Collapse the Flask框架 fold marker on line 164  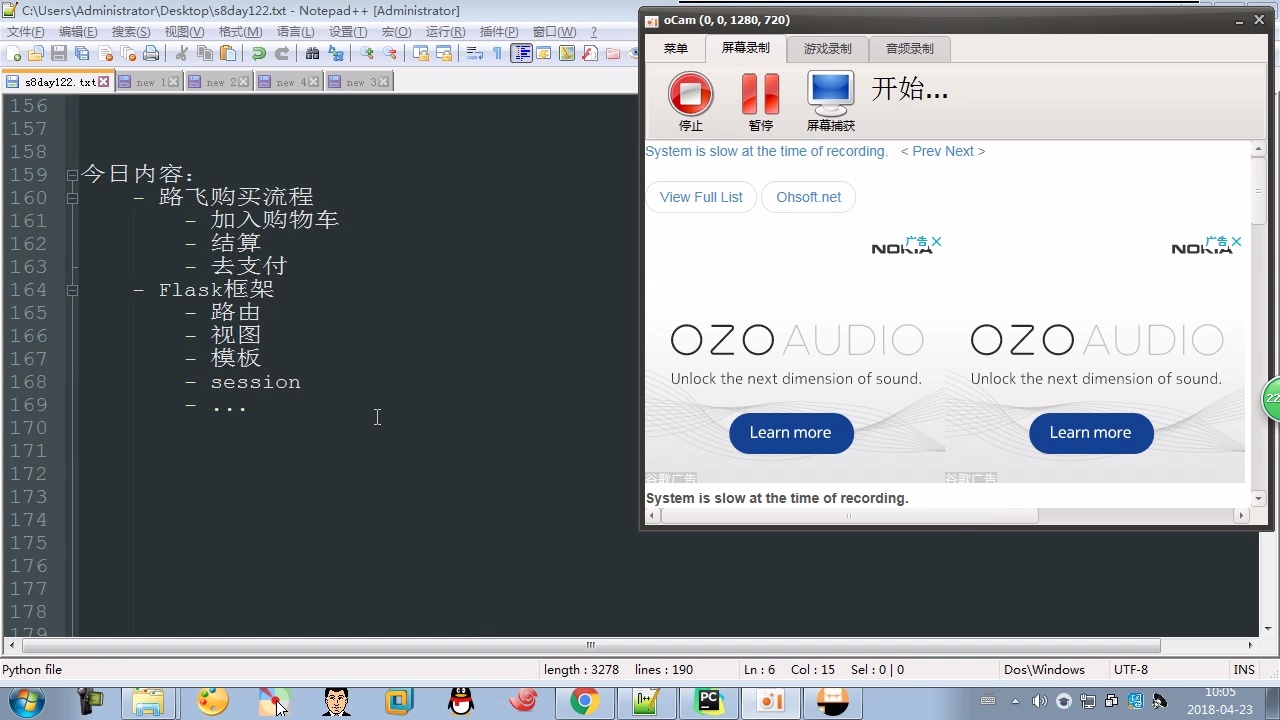point(72,290)
